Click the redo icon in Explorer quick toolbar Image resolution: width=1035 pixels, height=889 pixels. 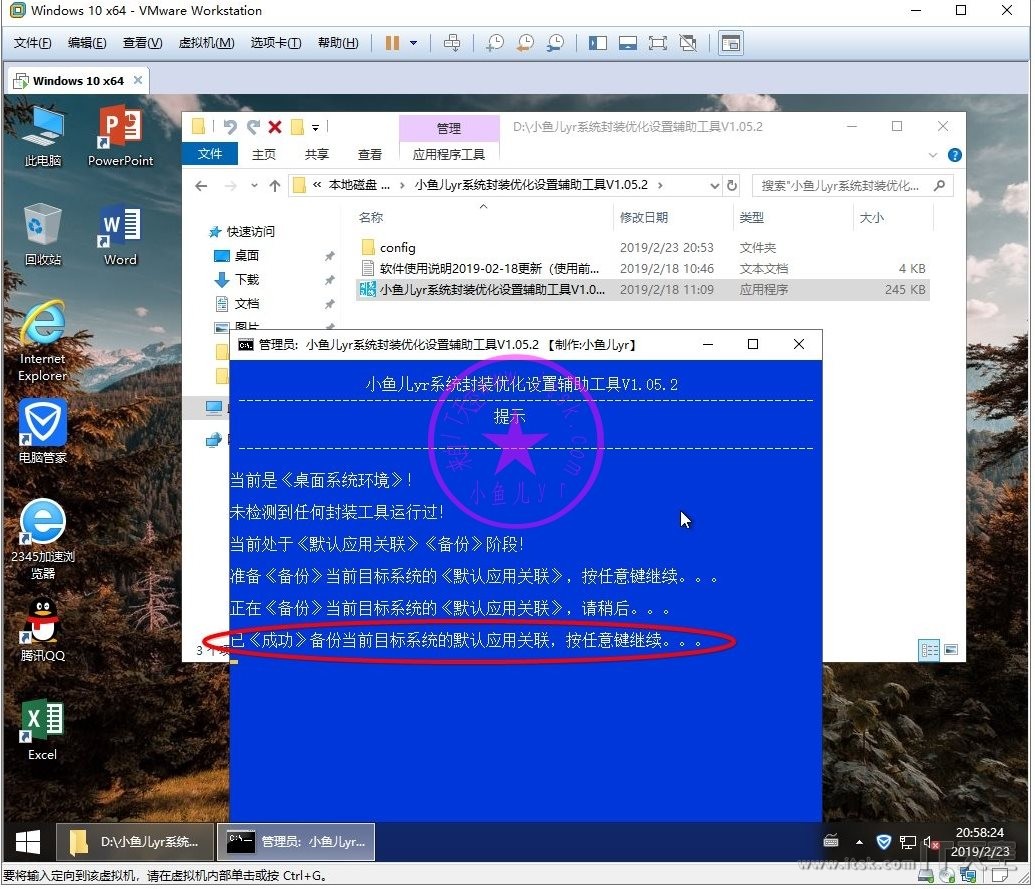pyautogui.click(x=253, y=126)
